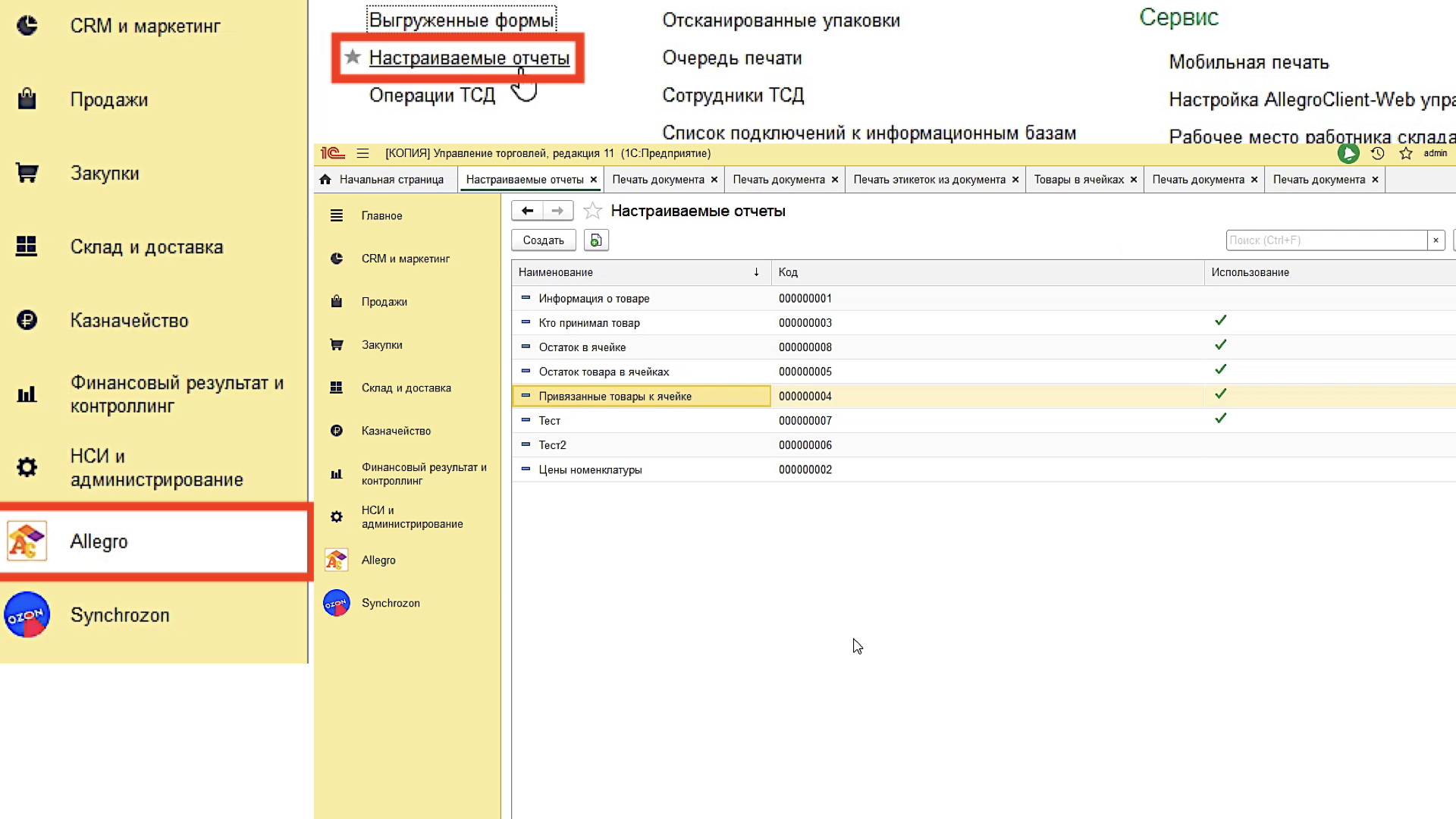Click the copy document icon beside Создать
This screenshot has width=1456, height=819.
596,240
